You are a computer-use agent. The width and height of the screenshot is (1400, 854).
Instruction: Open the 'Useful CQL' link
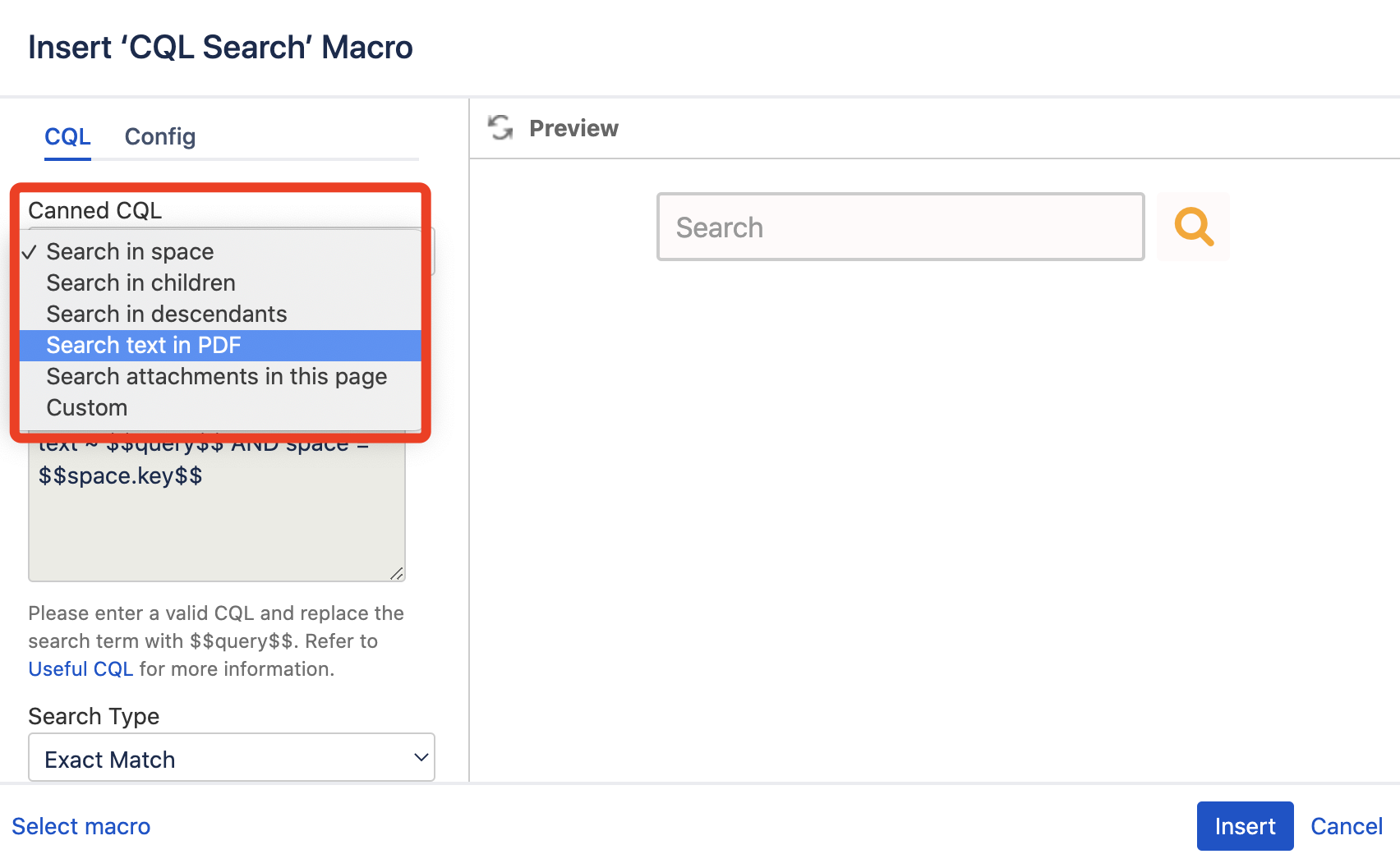coord(81,668)
